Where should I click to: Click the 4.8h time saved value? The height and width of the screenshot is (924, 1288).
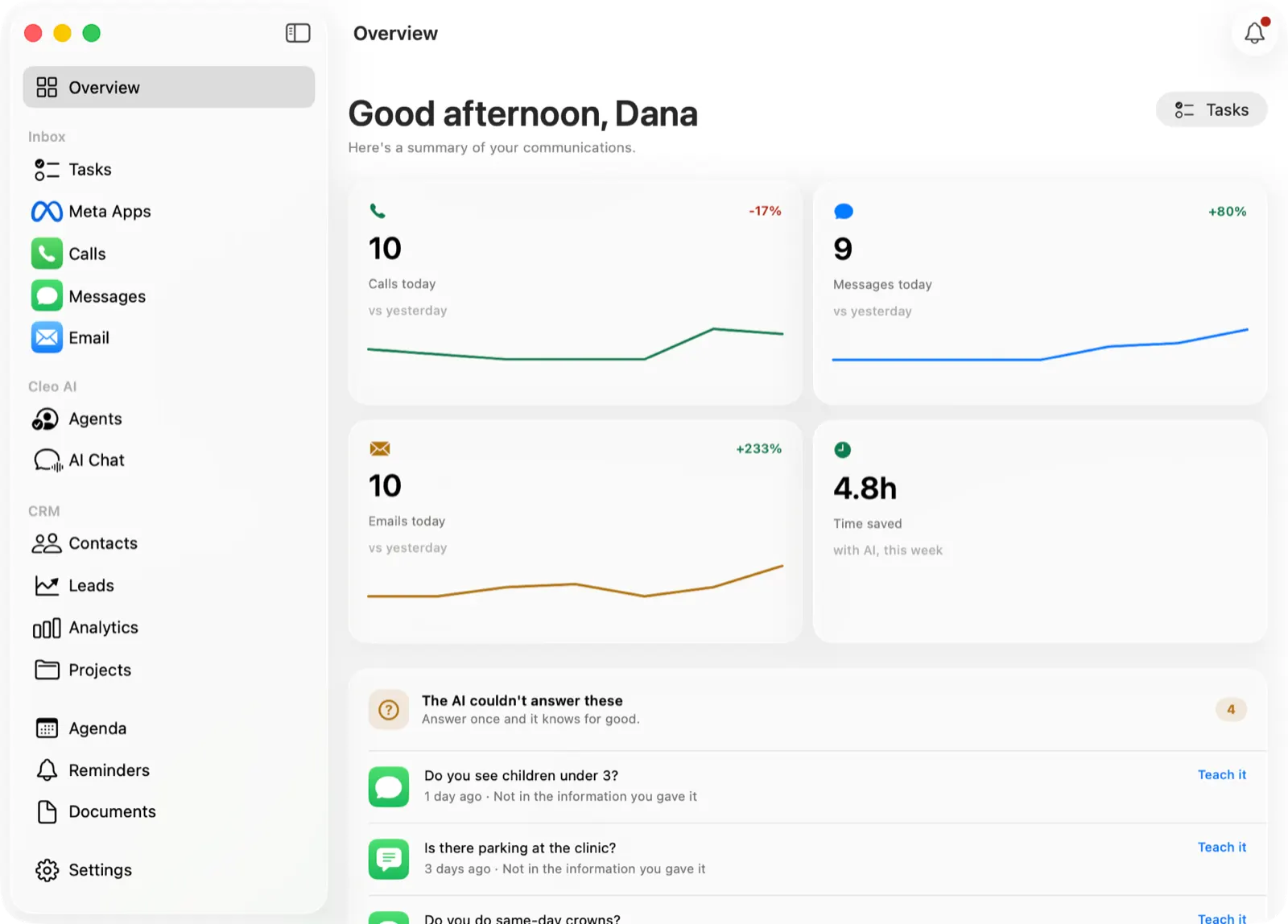point(865,489)
